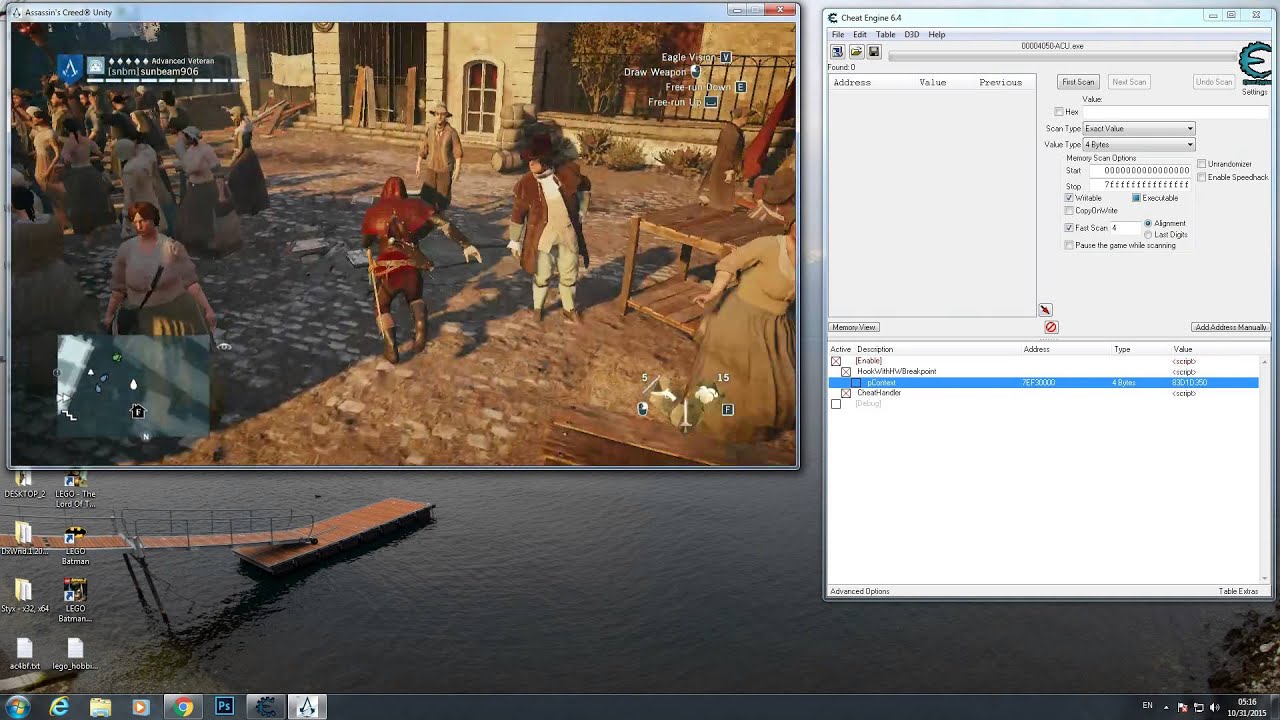
Task: Toggle the Fast Scan checkbox
Action: tap(1069, 228)
